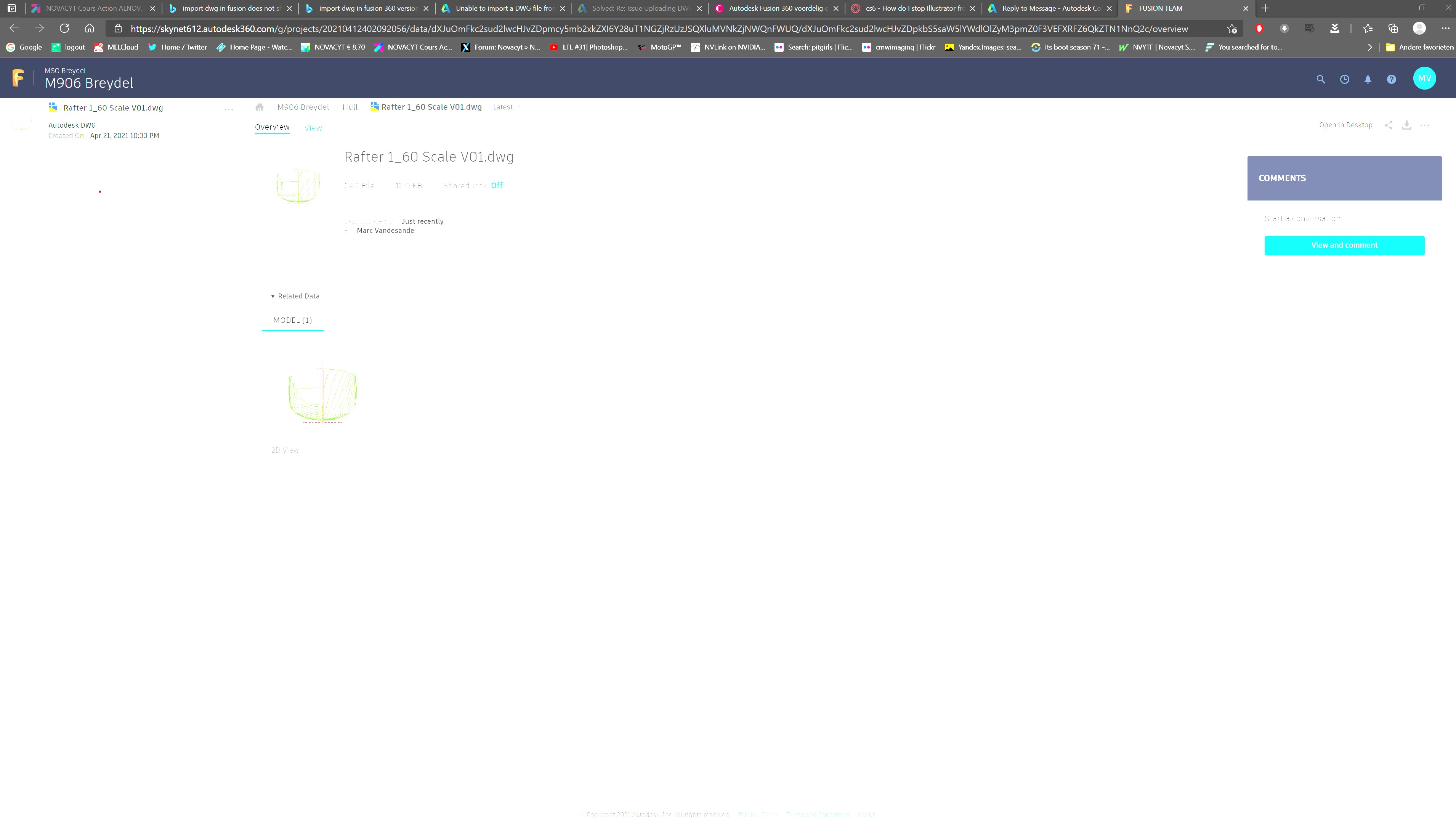Click the user avatar MY icon
Image resolution: width=1456 pixels, height=818 pixels.
1425,78
